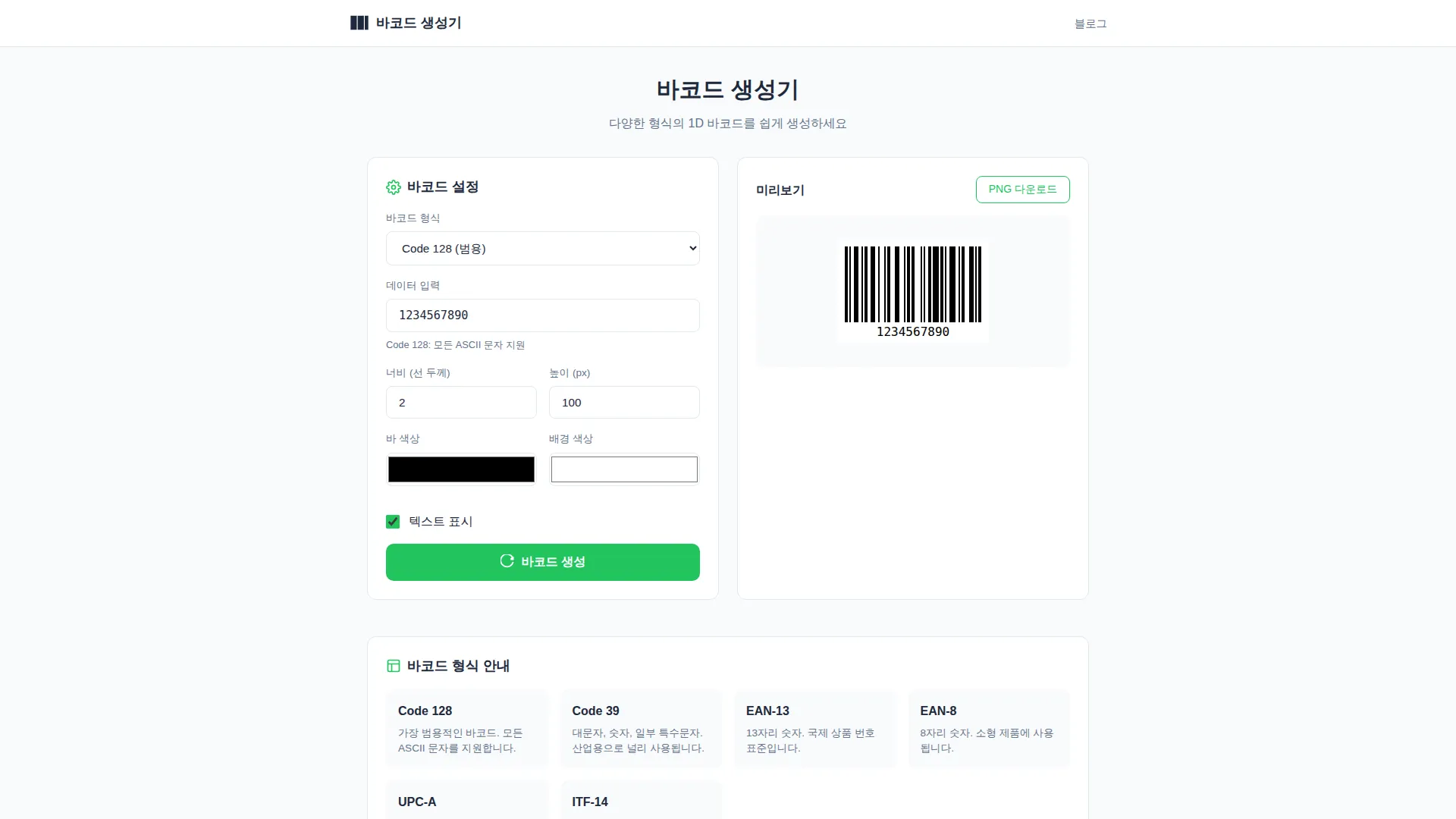Open the 블로그 link

point(1090,24)
